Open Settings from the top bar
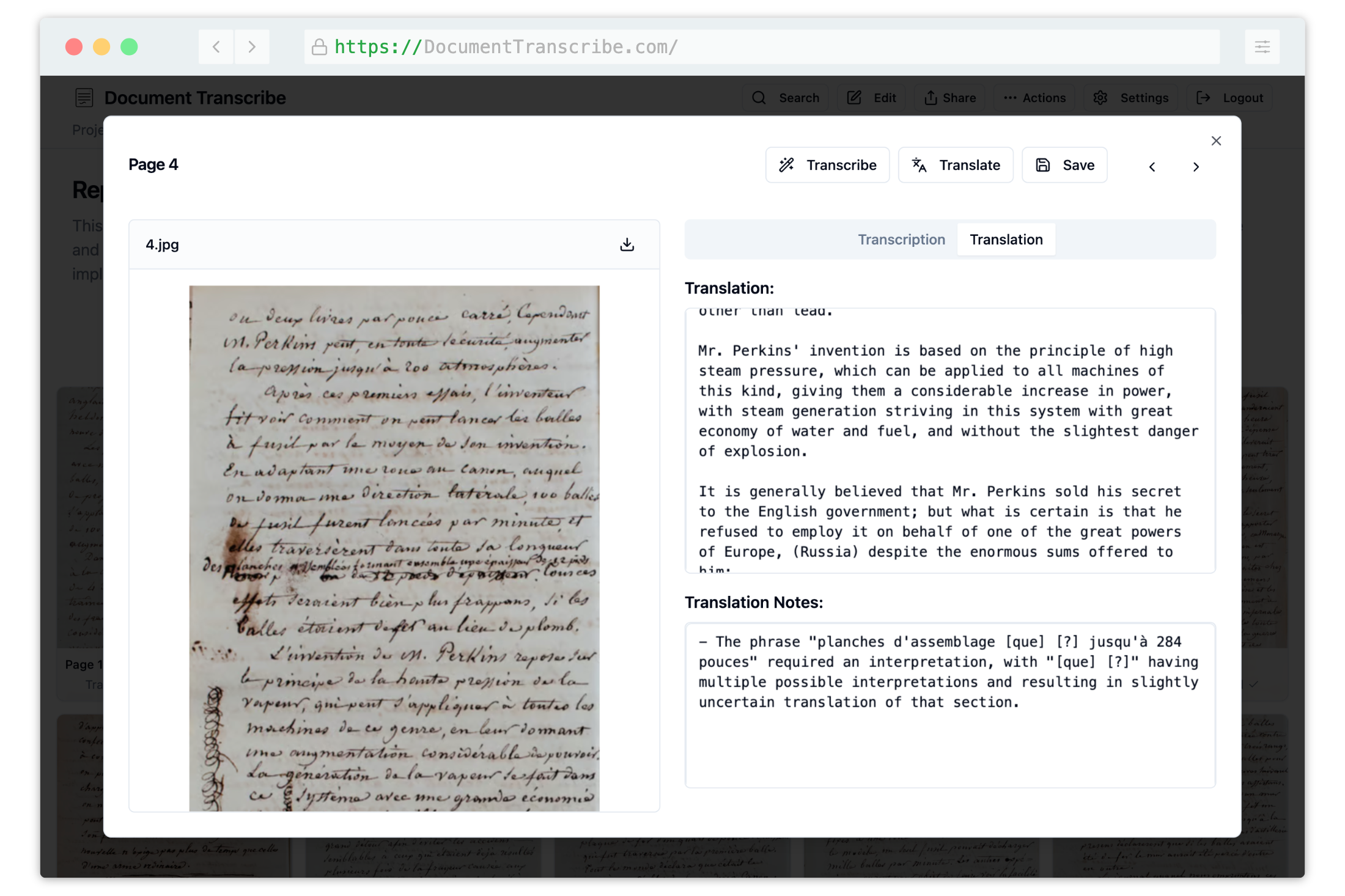Image resolution: width=1345 pixels, height=896 pixels. point(1131,98)
